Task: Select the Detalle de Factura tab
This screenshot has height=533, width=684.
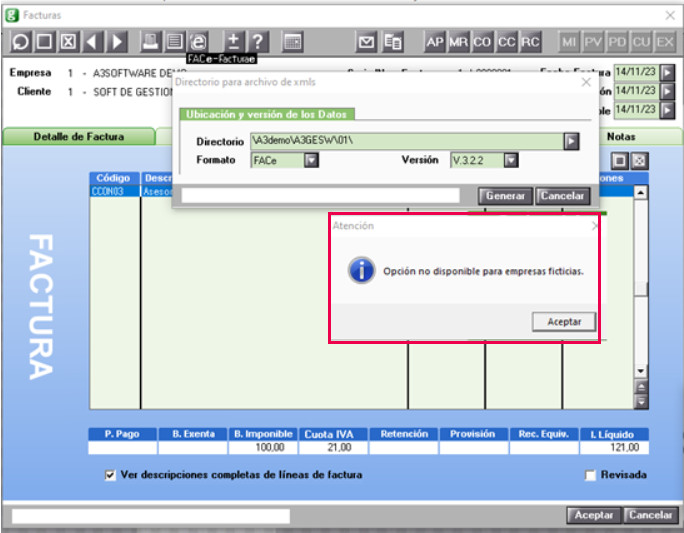Action: pos(79,137)
